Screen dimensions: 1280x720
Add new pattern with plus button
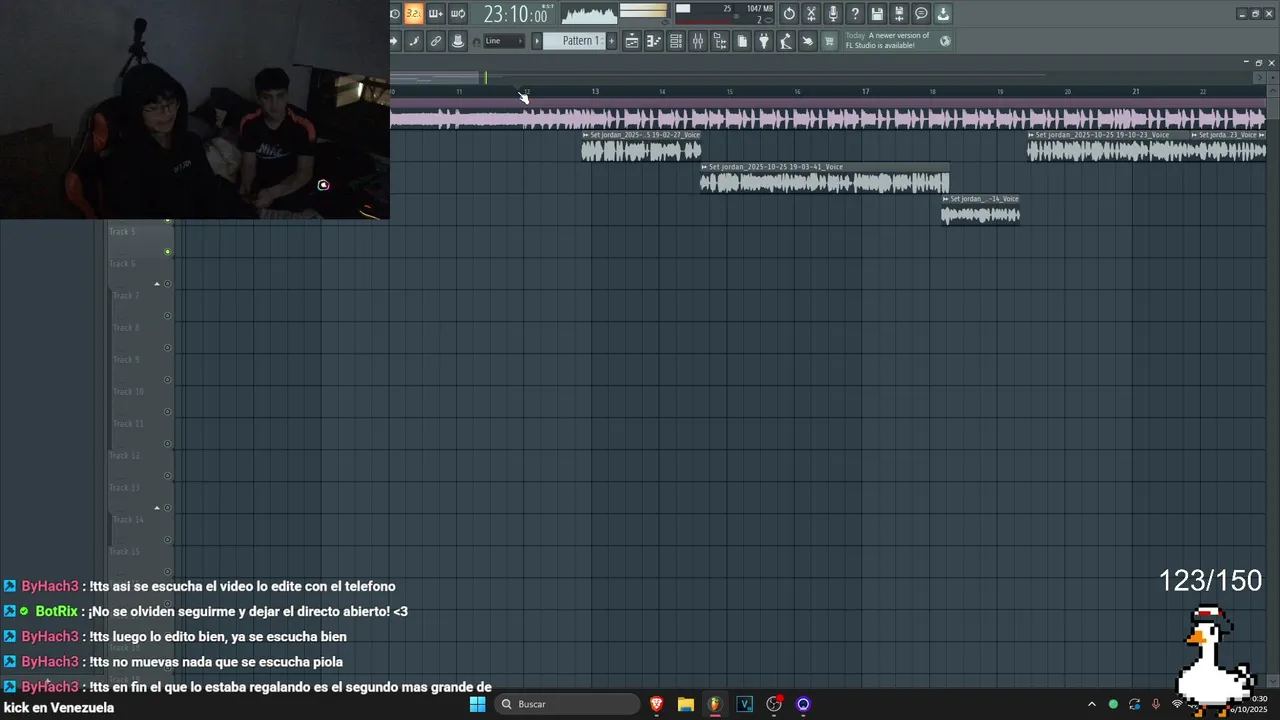click(x=611, y=41)
